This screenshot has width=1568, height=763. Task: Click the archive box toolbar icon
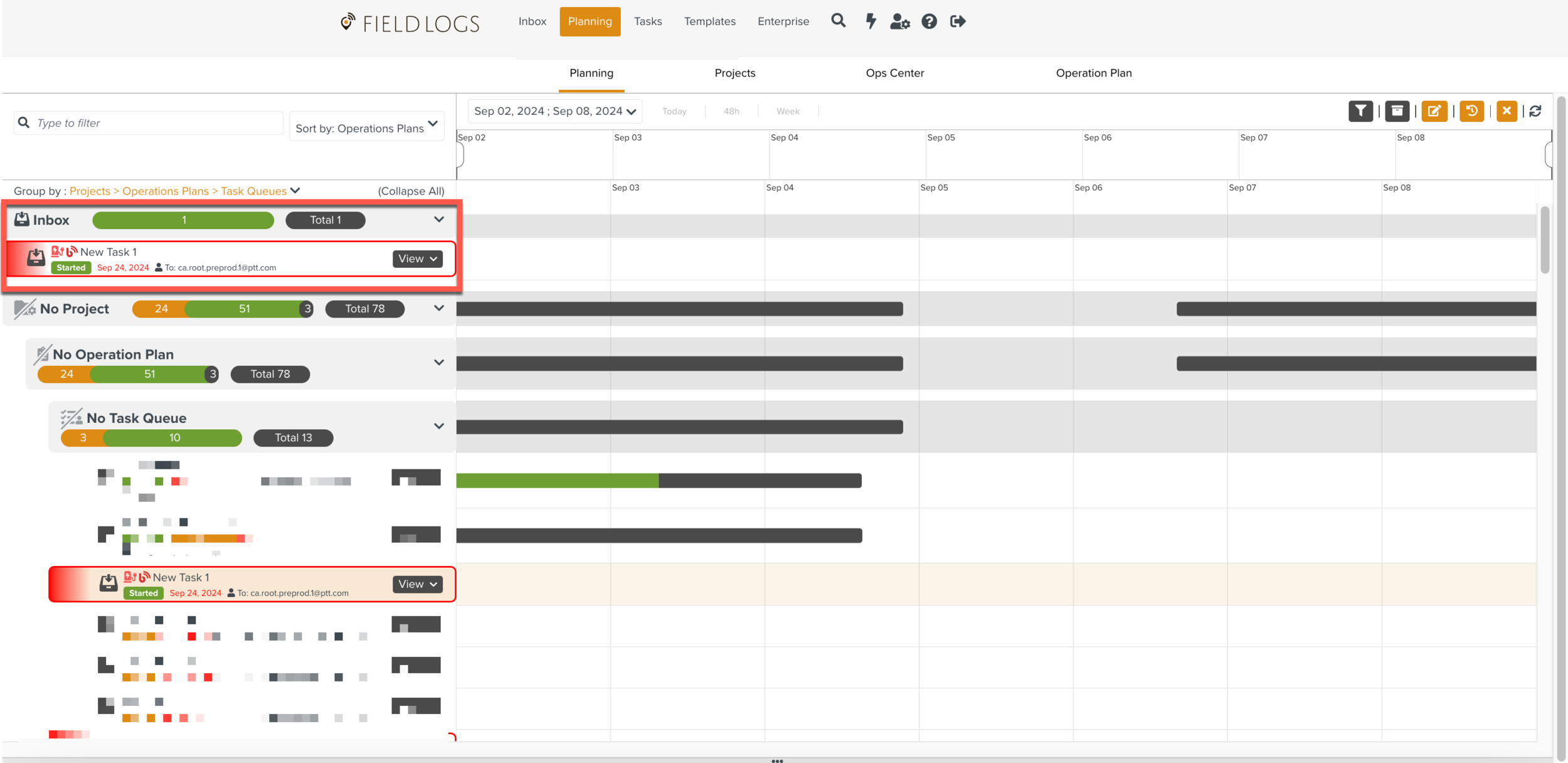[x=1397, y=111]
